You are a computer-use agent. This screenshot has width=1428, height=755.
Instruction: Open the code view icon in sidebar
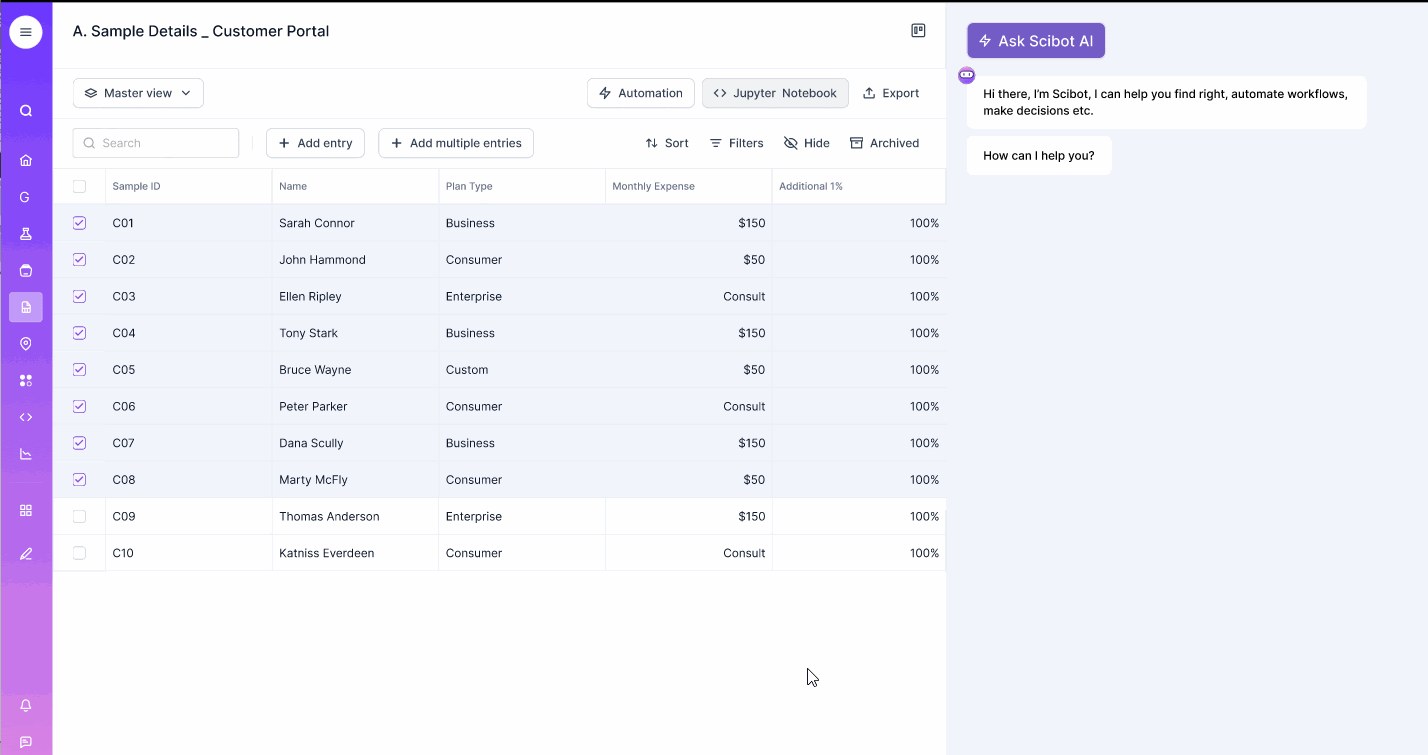25,417
